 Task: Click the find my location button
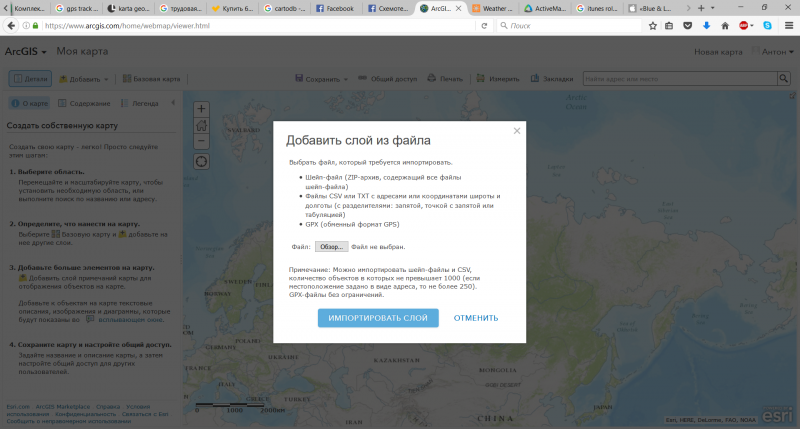202,160
